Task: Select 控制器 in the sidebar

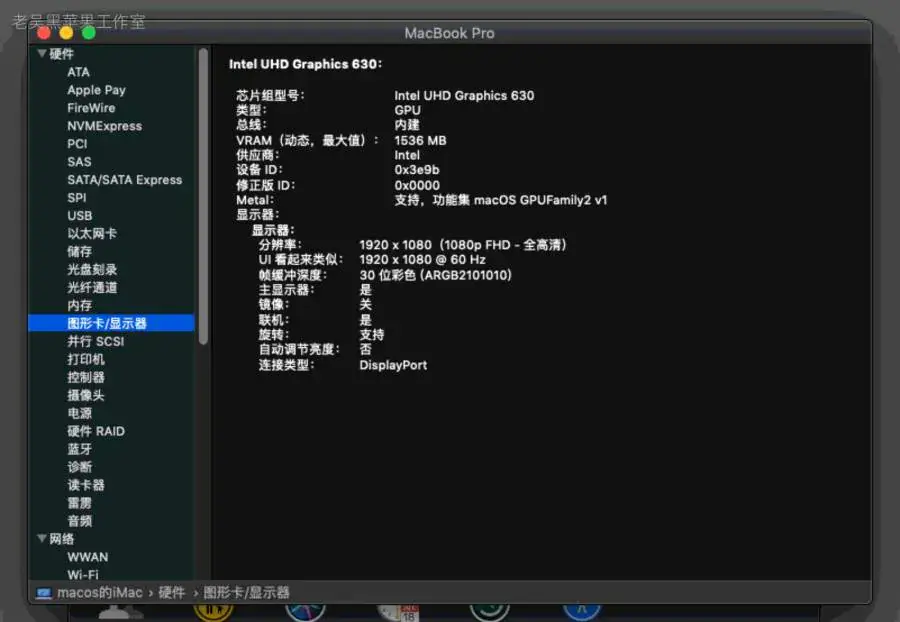Action: (x=86, y=377)
